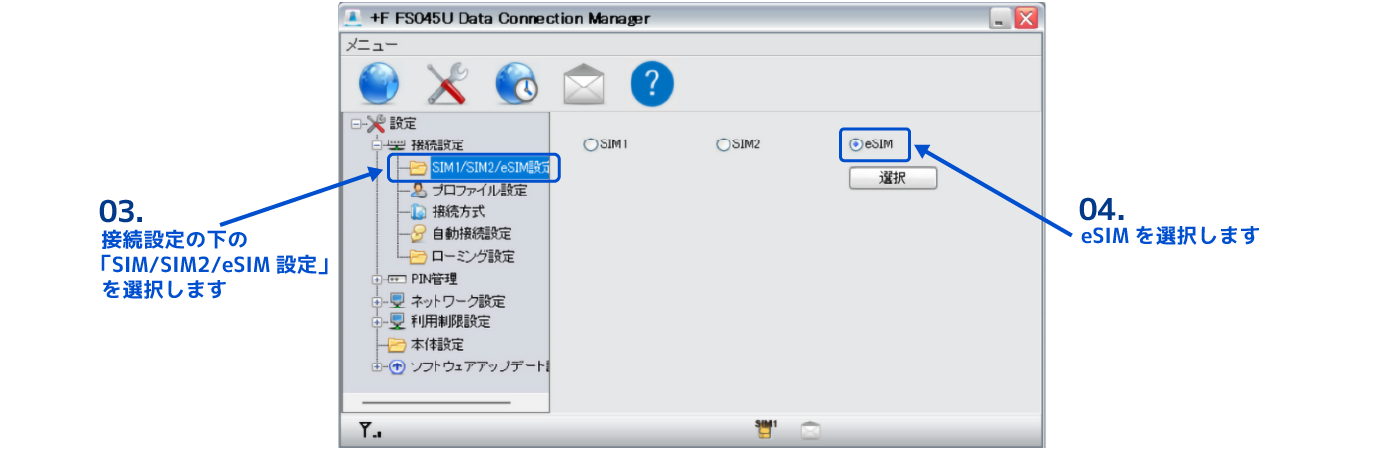Expand the ネットワーク設定 tree node
Viewport: 1385px width, 450px height.
coord(377,301)
